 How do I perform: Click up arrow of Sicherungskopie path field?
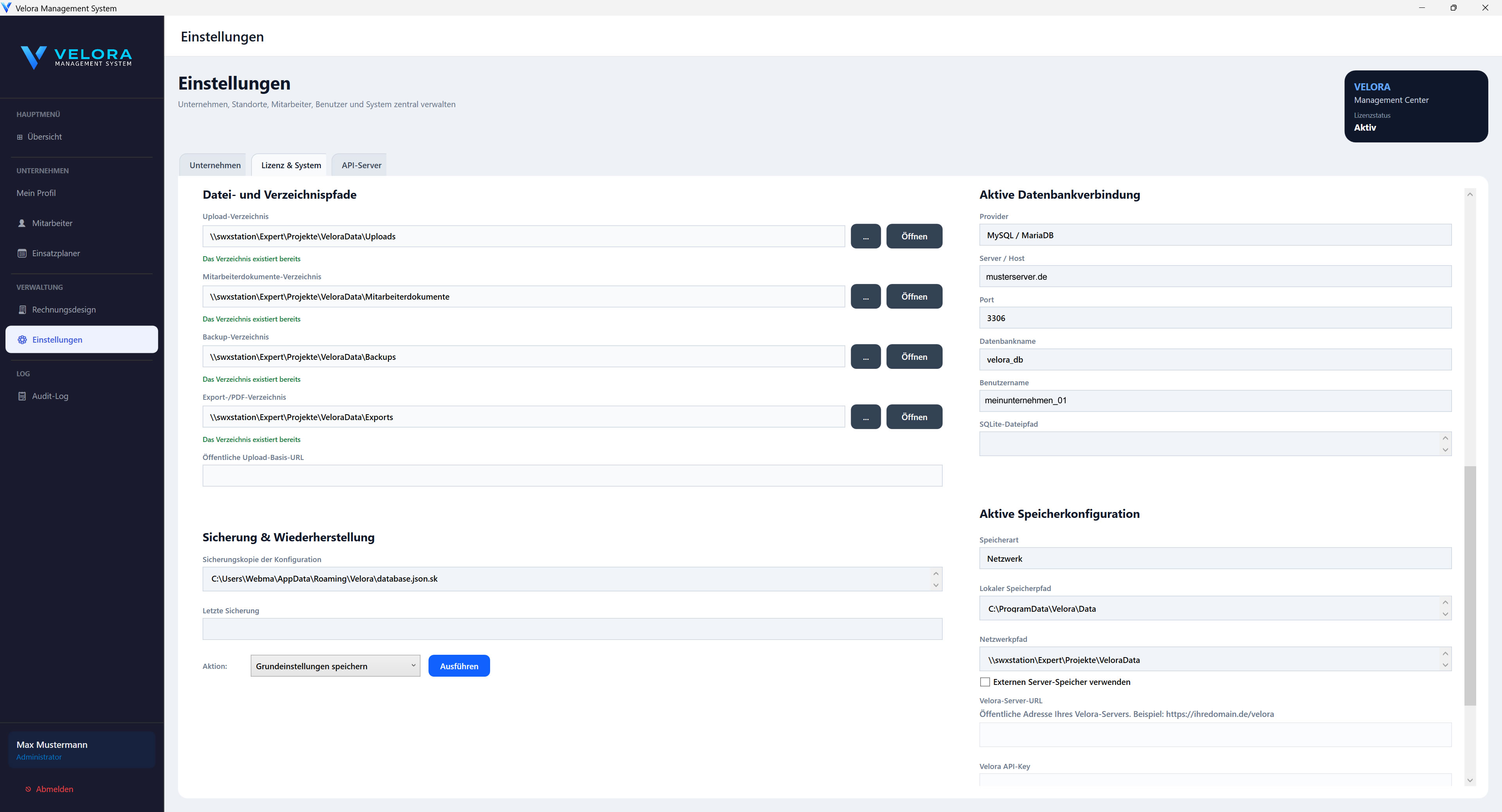(936, 573)
